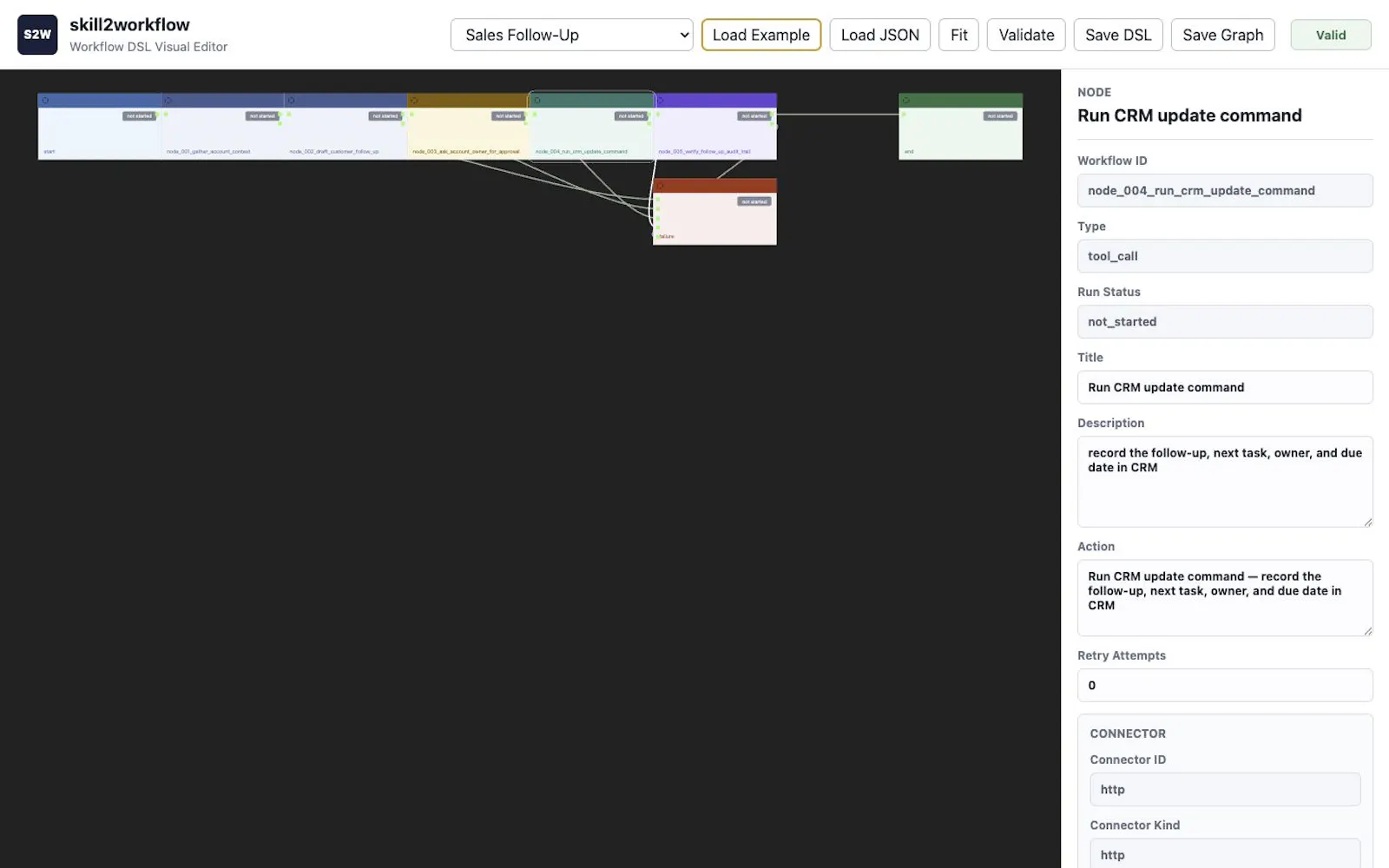This screenshot has height=868, width=1389.
Task: Select the node_003_ask_account_owner_for_approval label
Action: [466, 152]
